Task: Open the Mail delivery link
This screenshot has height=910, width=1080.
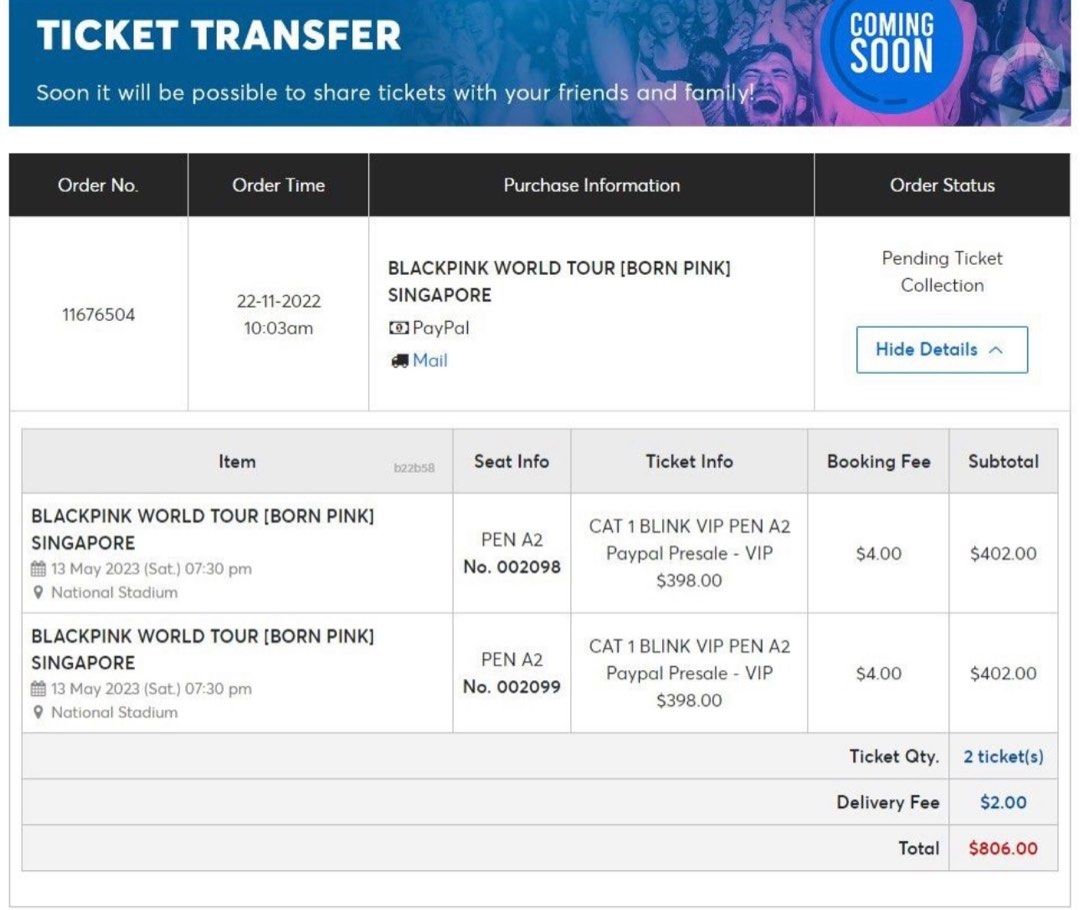Action: click(x=430, y=361)
